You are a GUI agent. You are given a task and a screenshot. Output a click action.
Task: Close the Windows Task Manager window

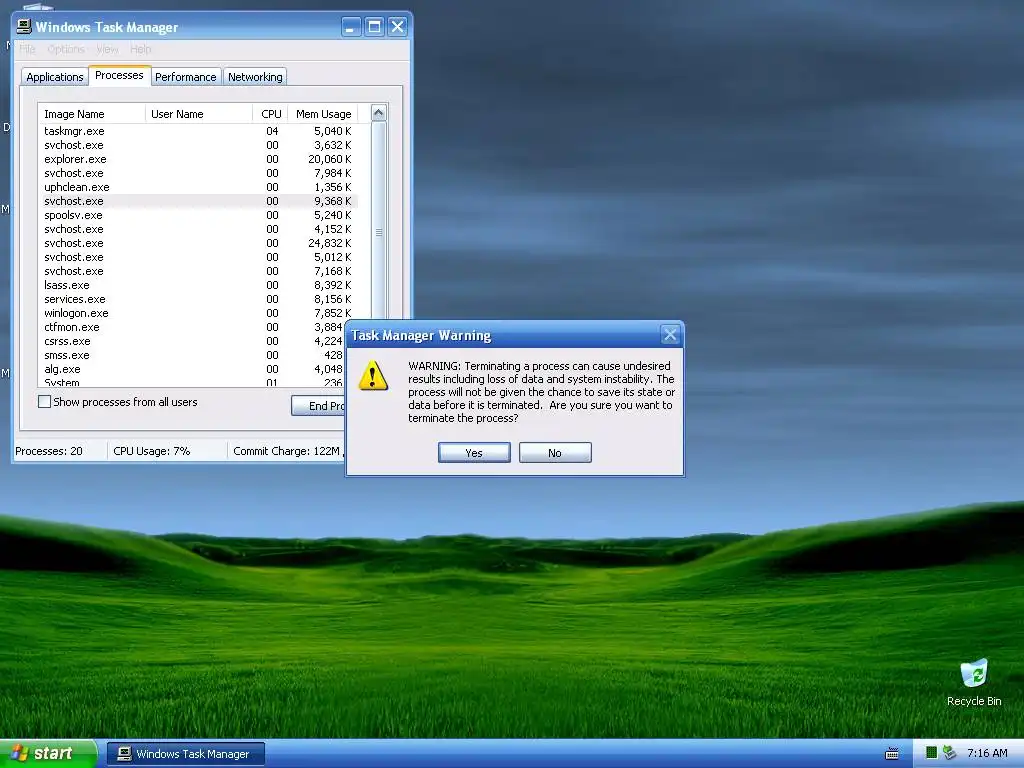point(397,27)
